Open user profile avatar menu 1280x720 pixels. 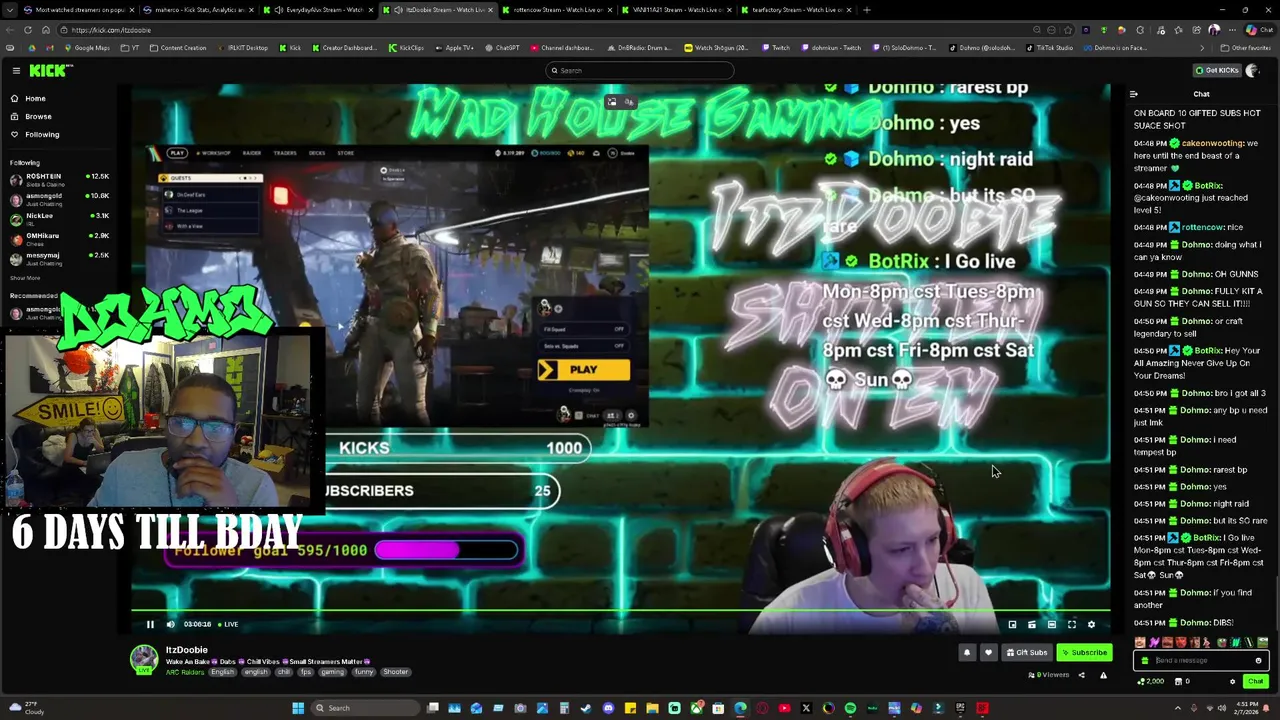(x=1252, y=70)
